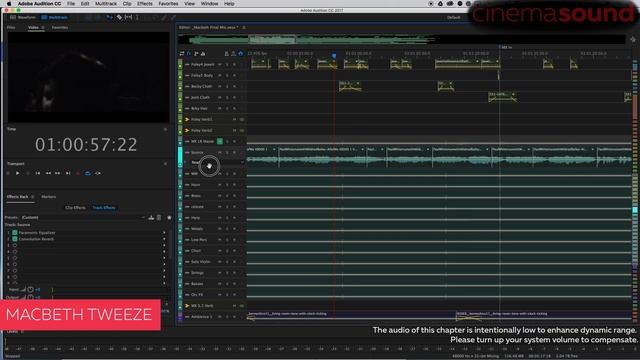
Task: Open the Effects menu
Action: click(x=144, y=4)
